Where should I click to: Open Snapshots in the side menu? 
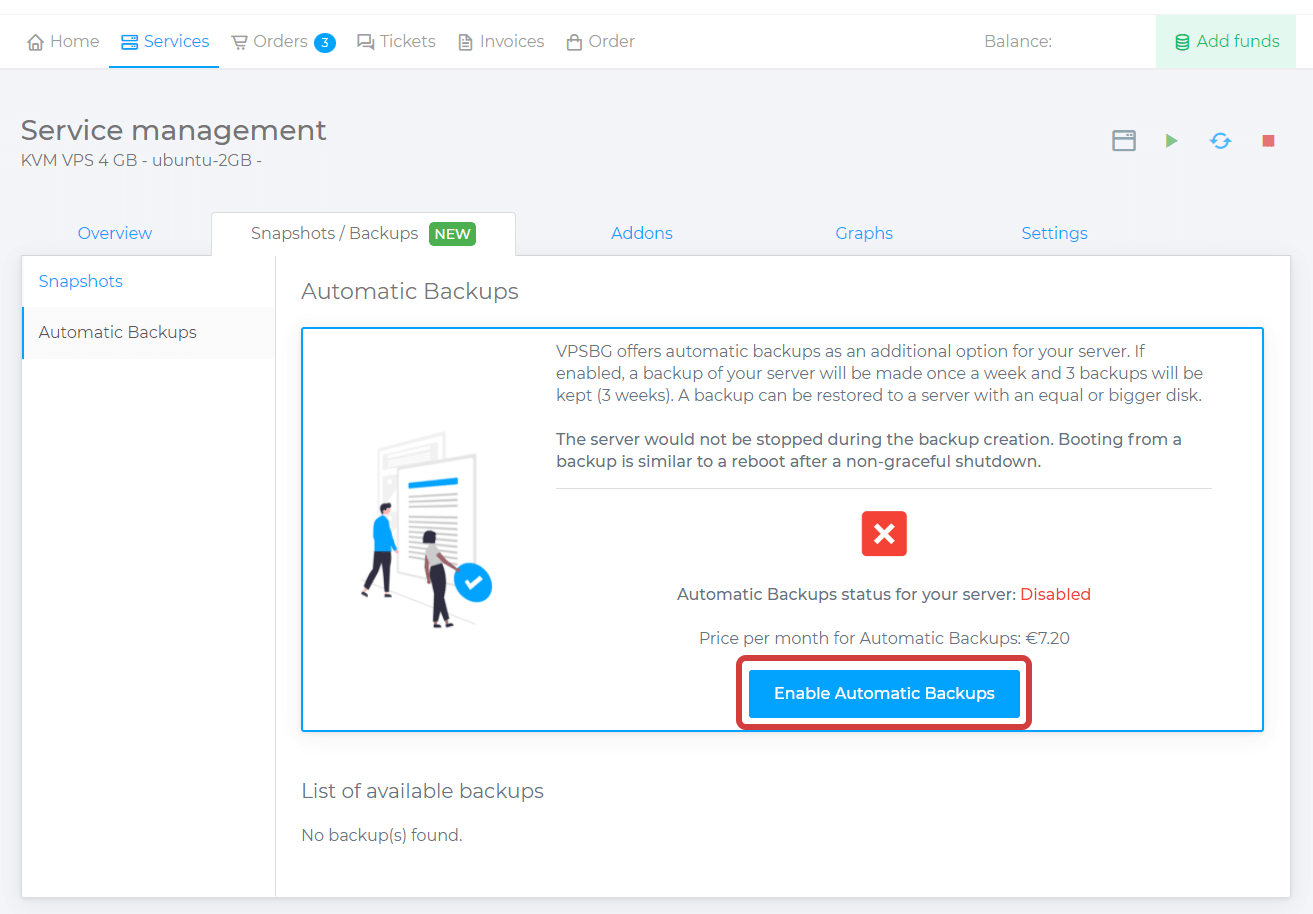(148, 281)
